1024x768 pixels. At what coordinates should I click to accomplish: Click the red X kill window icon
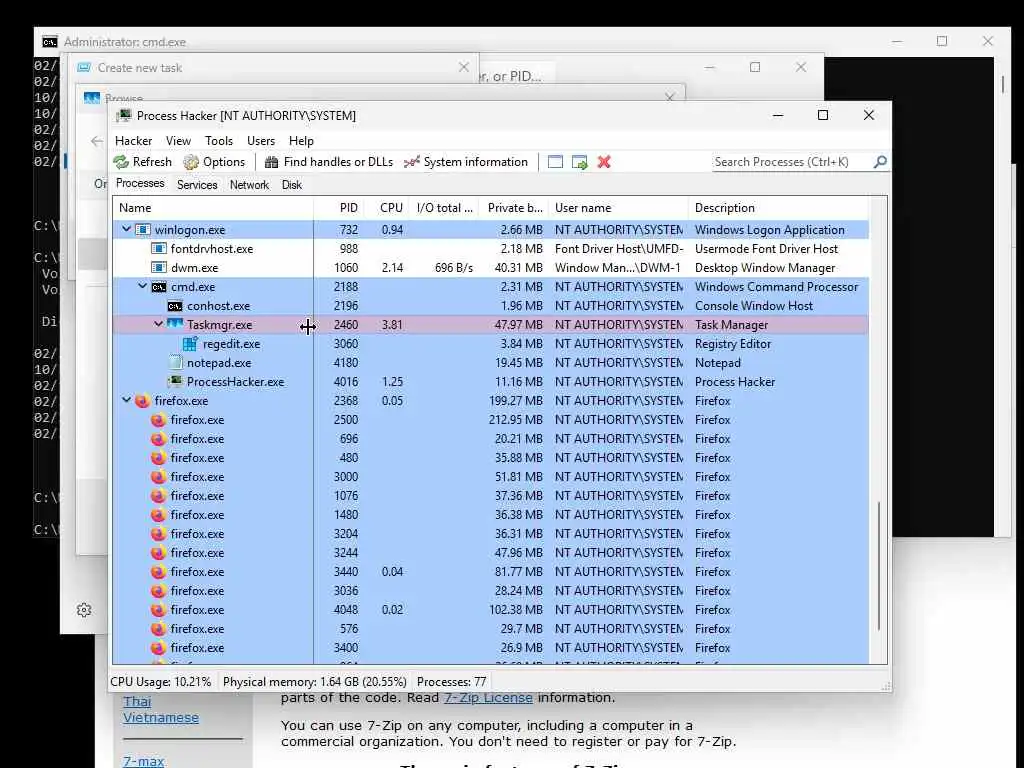pos(604,162)
